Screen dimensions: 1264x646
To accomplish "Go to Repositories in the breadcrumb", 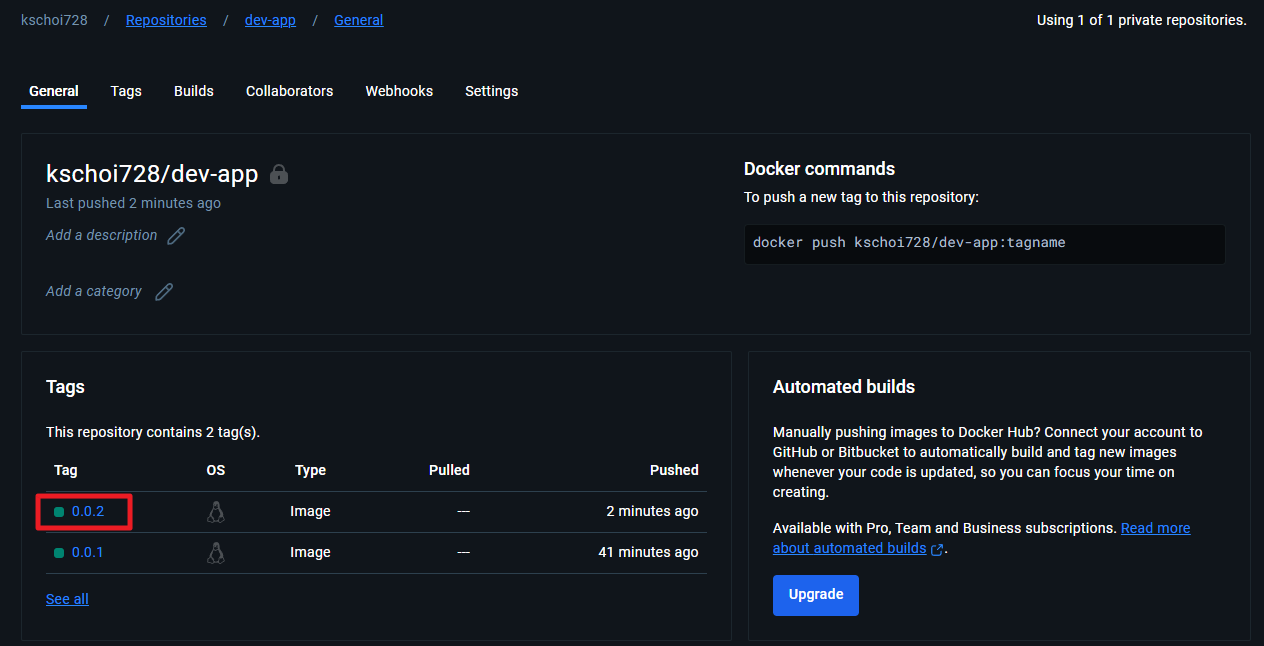I will pyautogui.click(x=166, y=20).
